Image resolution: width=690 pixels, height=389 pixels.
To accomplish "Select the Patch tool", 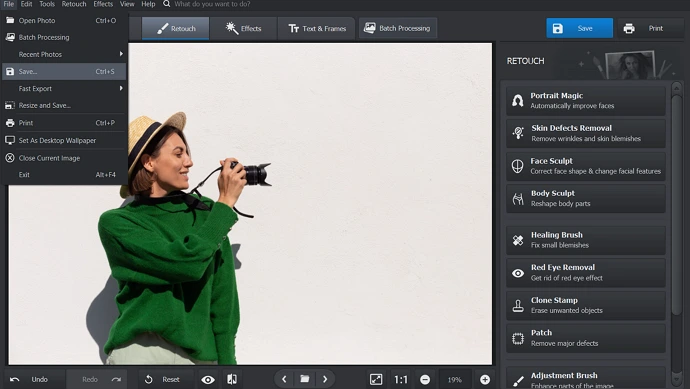I will pos(586,338).
